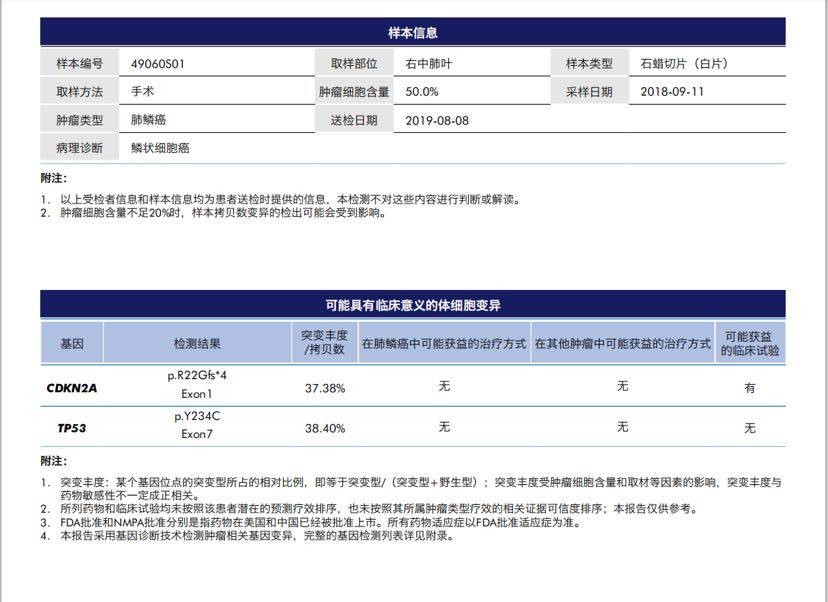828x602 pixels.
Task: Click the 37.38% mutation abundance value
Action: tap(325, 388)
